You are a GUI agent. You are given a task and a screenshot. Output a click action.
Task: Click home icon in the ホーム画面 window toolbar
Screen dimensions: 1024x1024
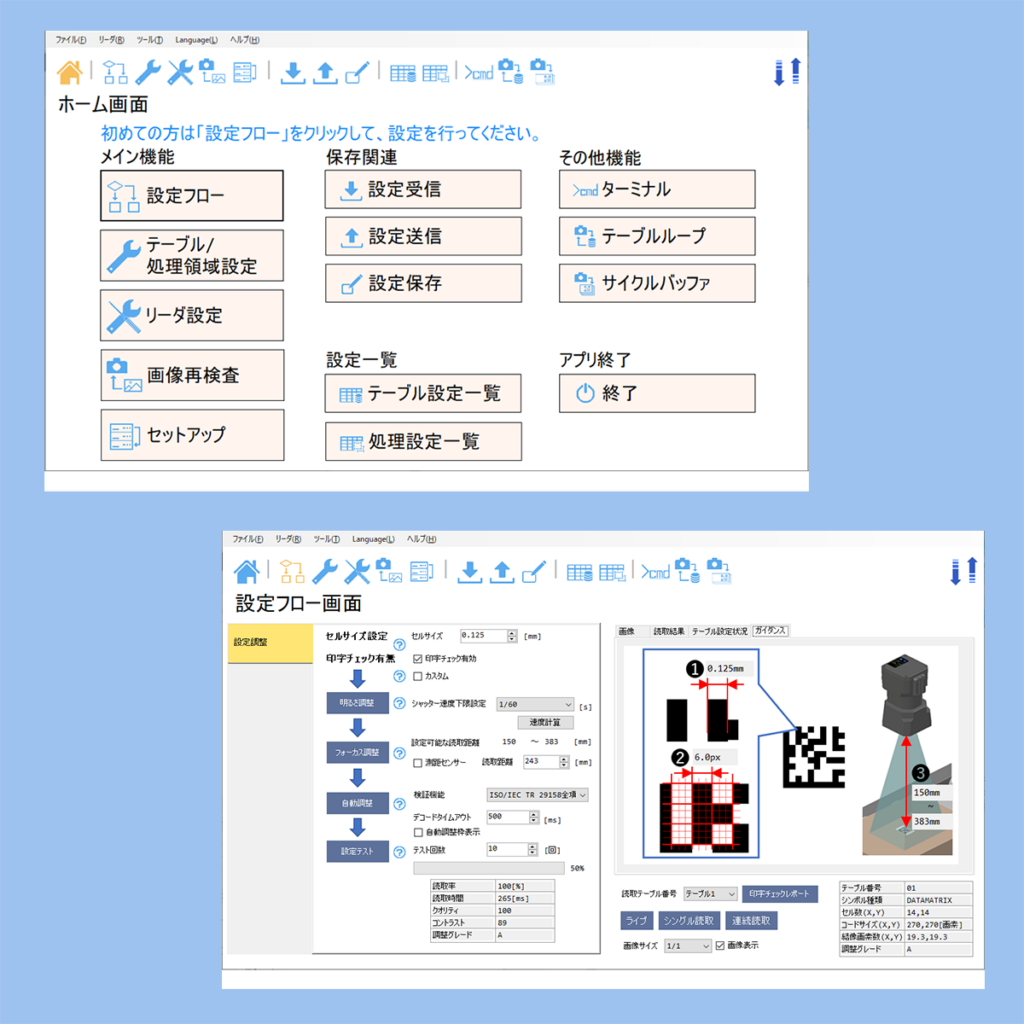click(x=69, y=72)
